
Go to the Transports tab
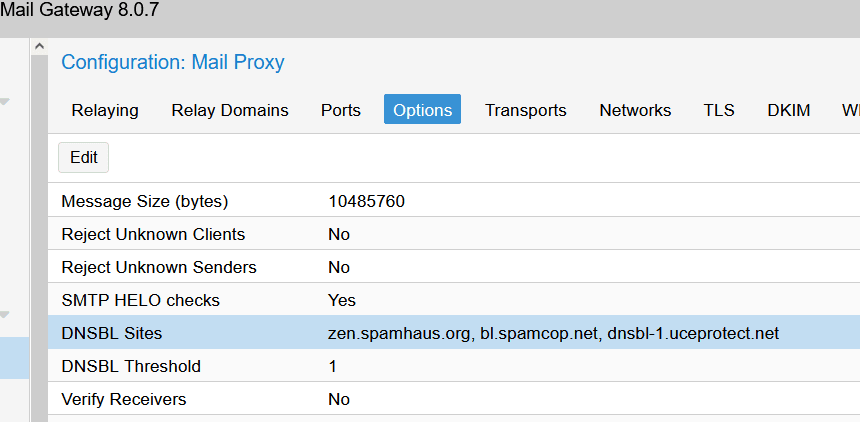[526, 110]
